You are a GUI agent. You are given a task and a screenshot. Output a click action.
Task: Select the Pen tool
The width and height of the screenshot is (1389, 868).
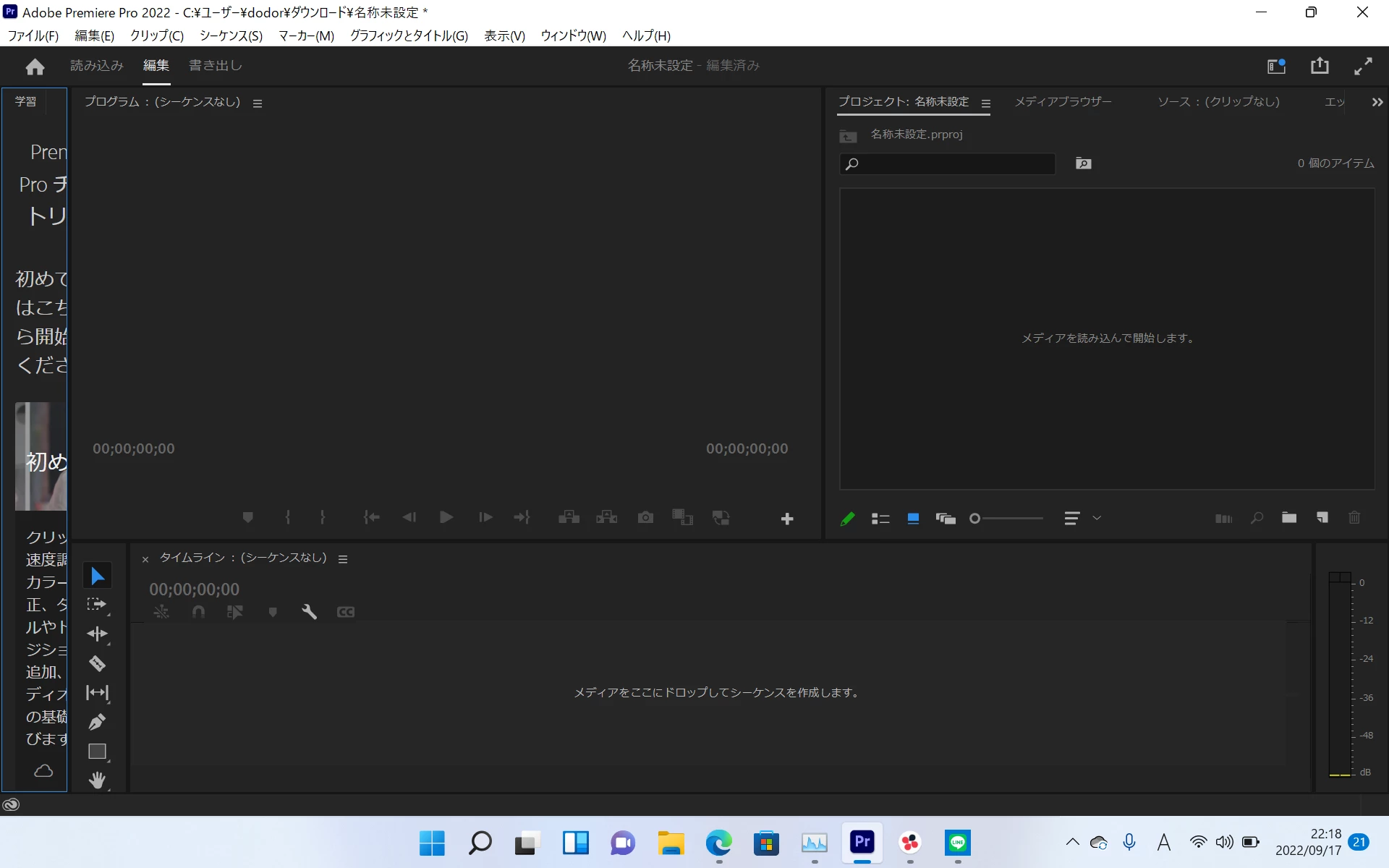97,722
